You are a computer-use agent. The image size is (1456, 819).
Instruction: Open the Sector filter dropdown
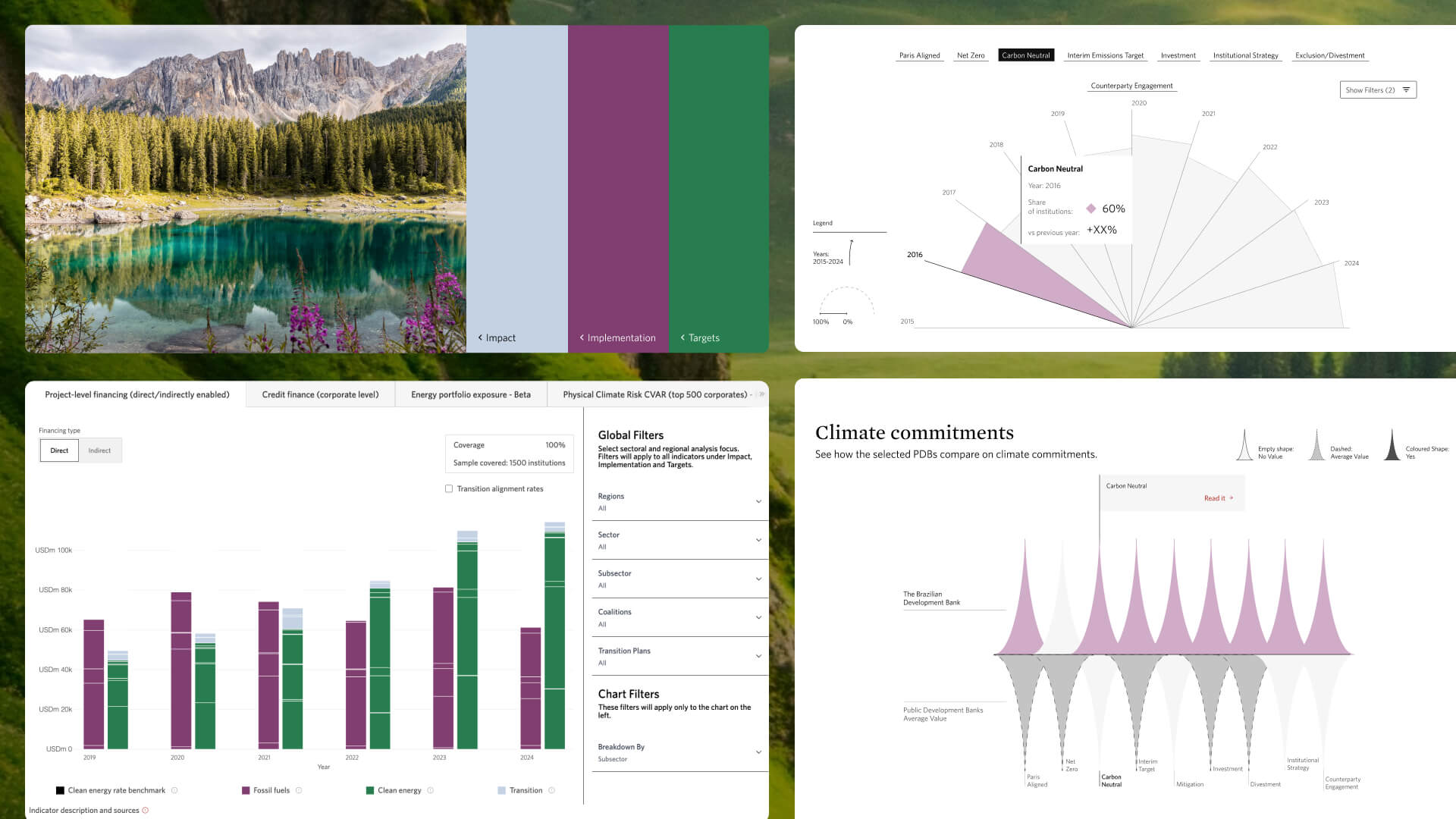click(758, 540)
